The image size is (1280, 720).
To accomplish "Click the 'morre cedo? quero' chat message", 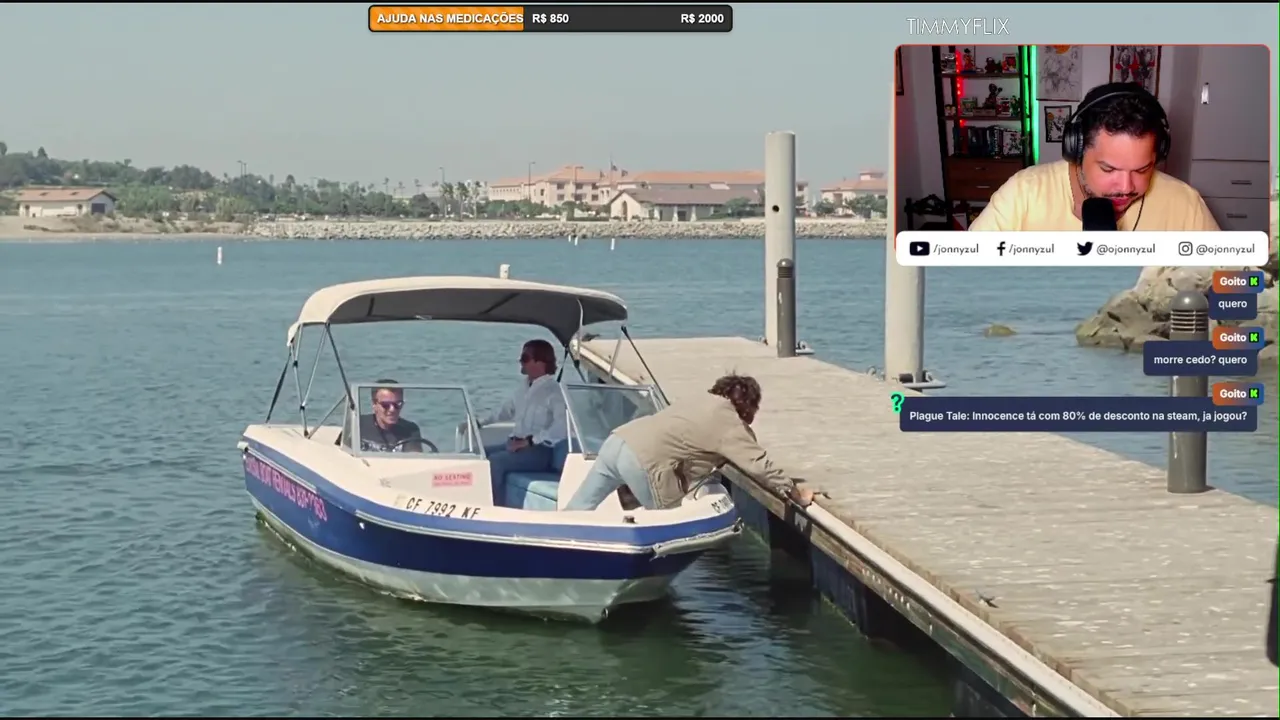I will coord(1200,360).
